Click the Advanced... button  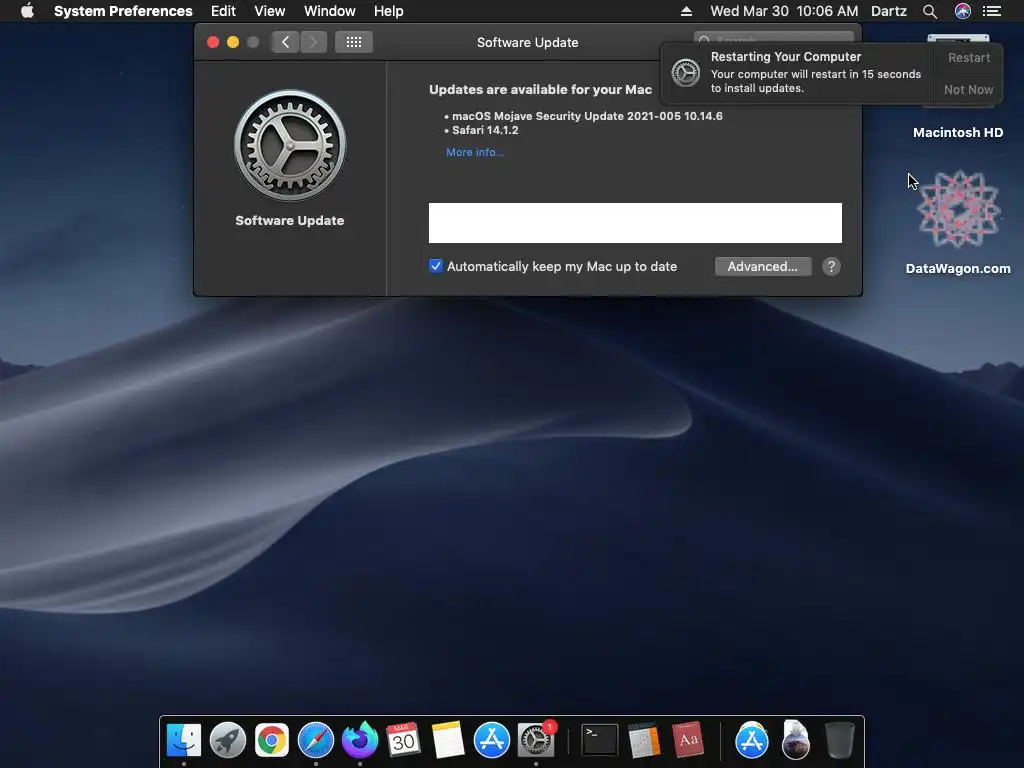(763, 266)
